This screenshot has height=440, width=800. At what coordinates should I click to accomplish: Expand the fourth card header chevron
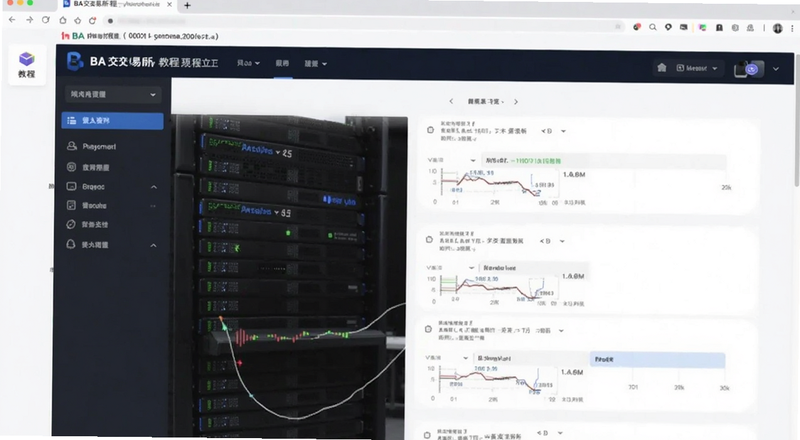coord(560,433)
